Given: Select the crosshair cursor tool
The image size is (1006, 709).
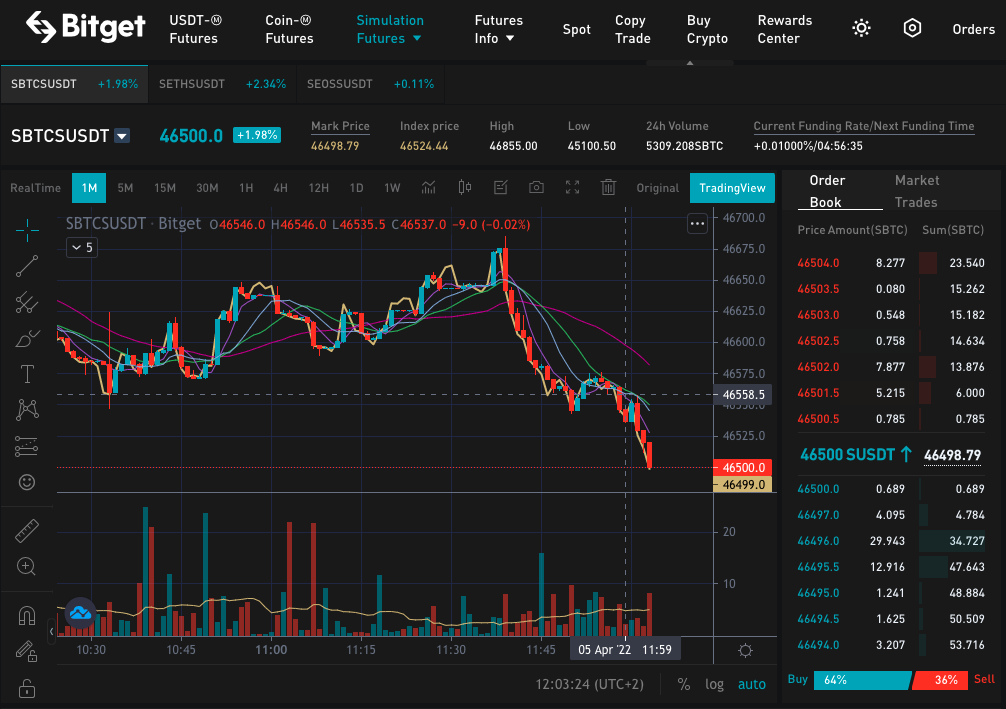Looking at the screenshot, I should point(27,230).
